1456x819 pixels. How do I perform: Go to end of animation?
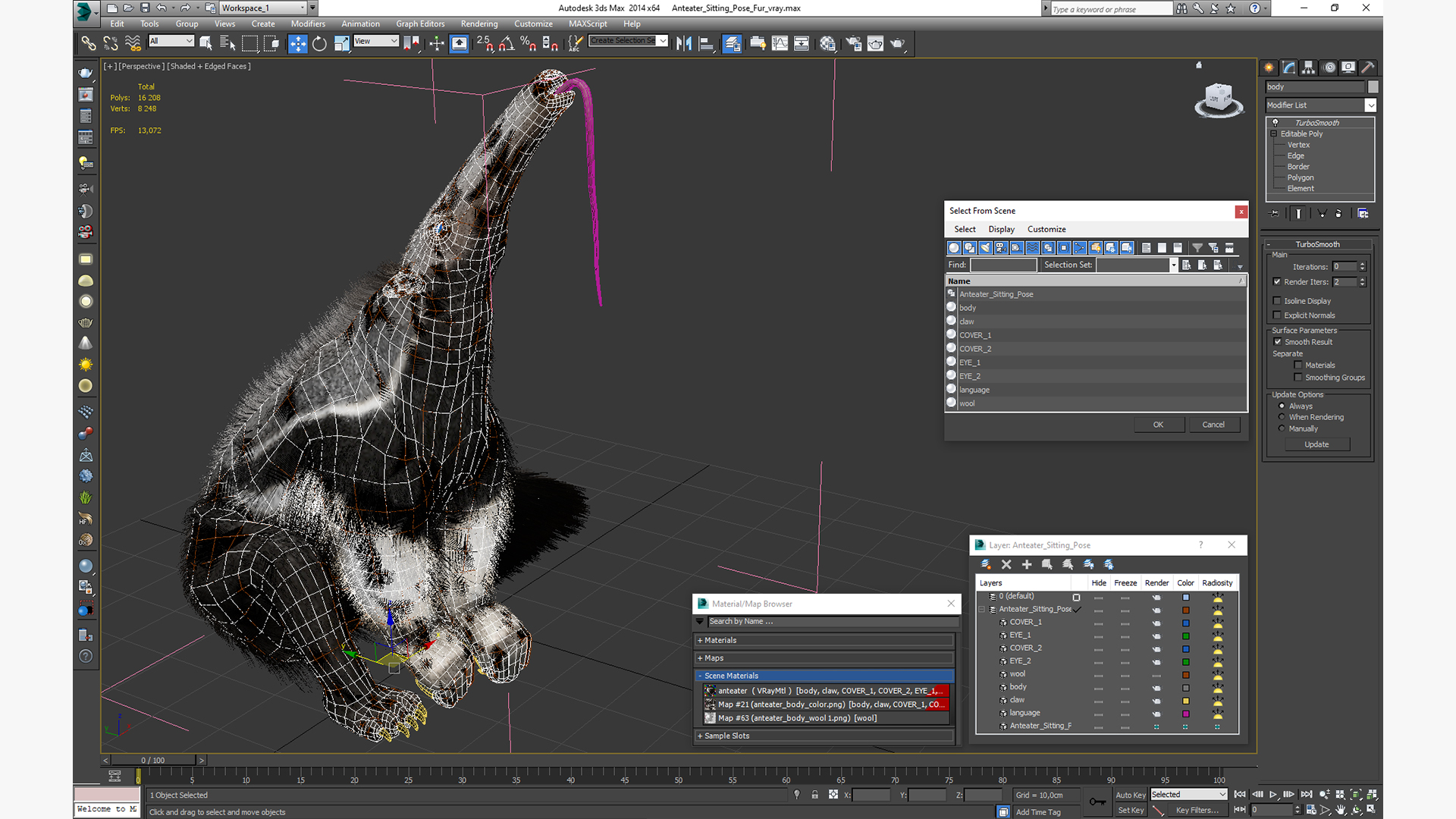(x=1307, y=794)
